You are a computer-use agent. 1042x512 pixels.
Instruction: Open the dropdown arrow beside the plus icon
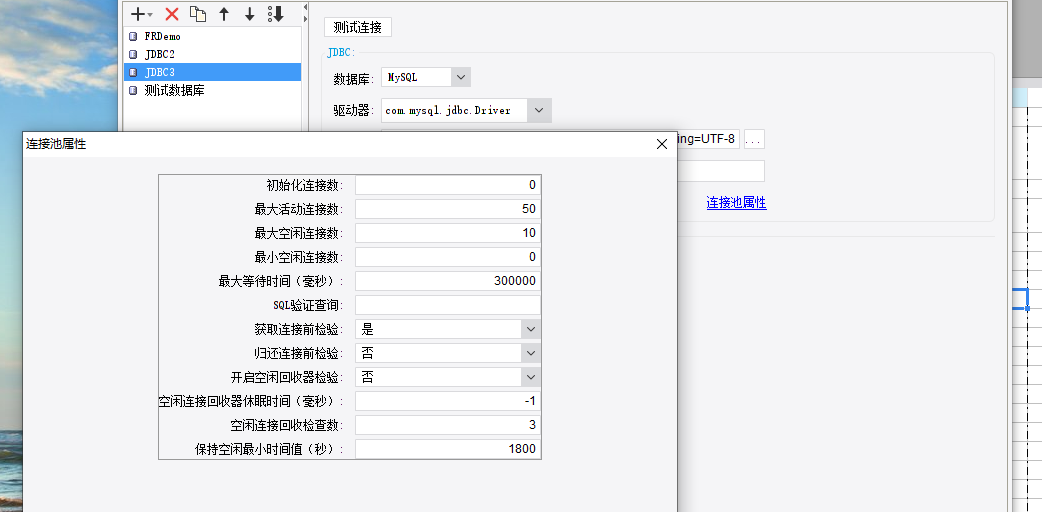[x=150, y=15]
